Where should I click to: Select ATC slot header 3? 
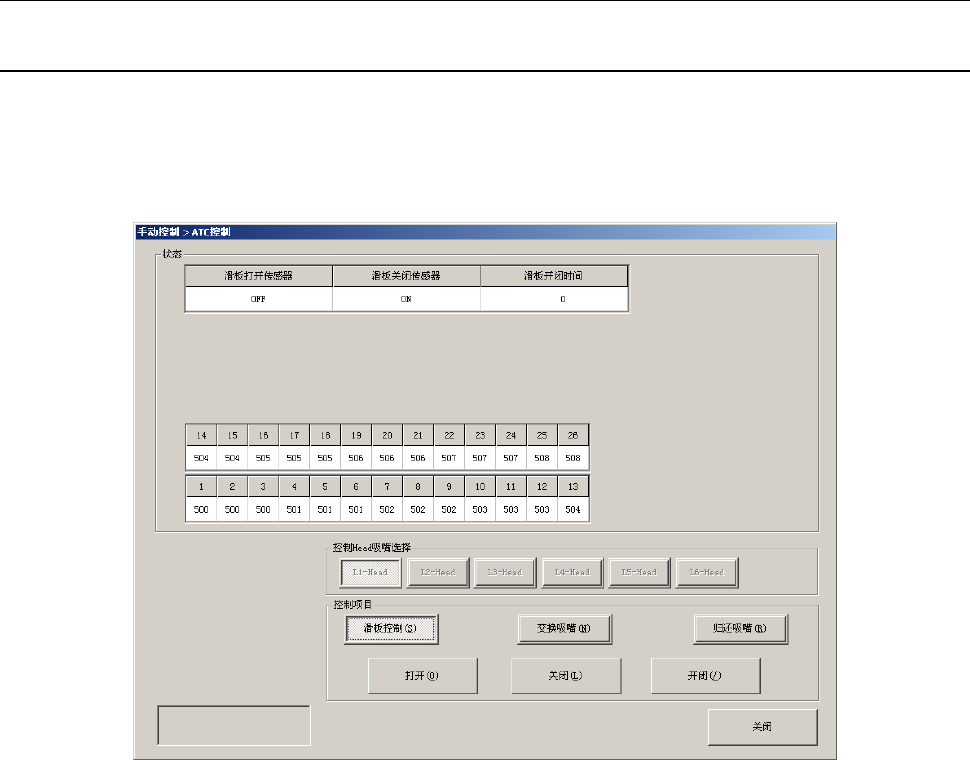click(x=263, y=487)
